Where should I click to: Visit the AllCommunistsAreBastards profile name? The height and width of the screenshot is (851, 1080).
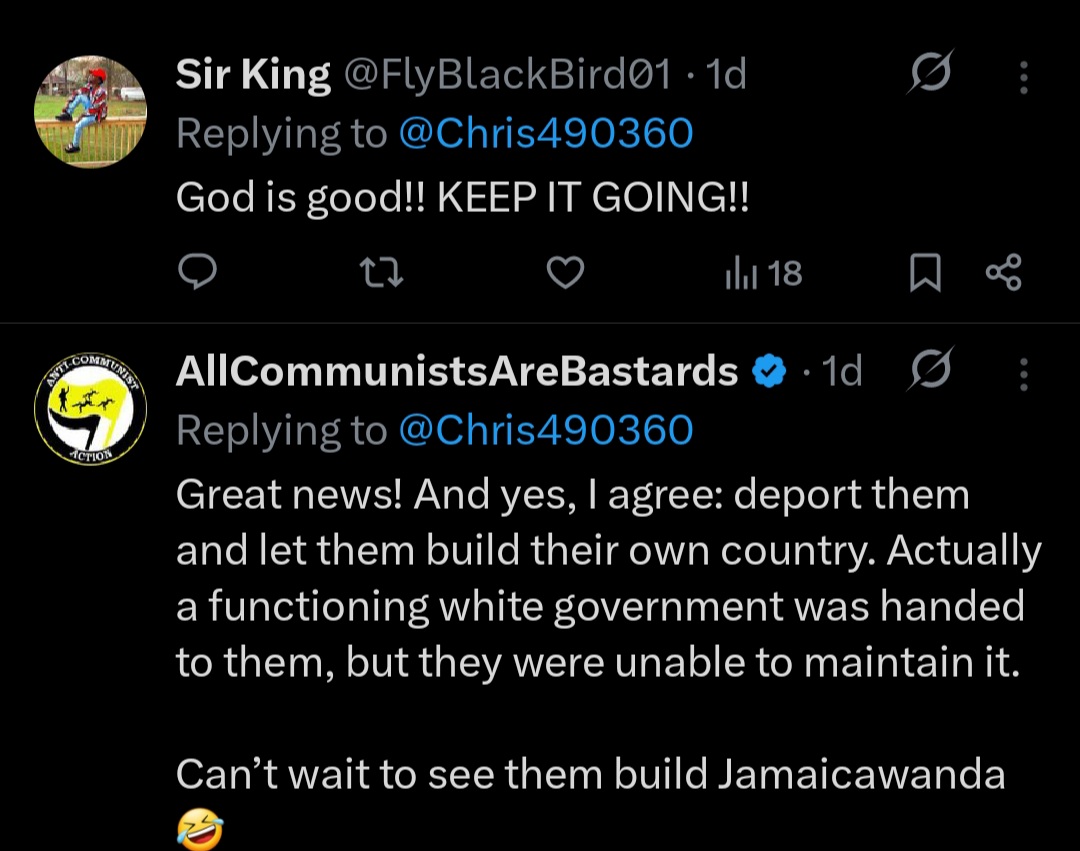456,371
